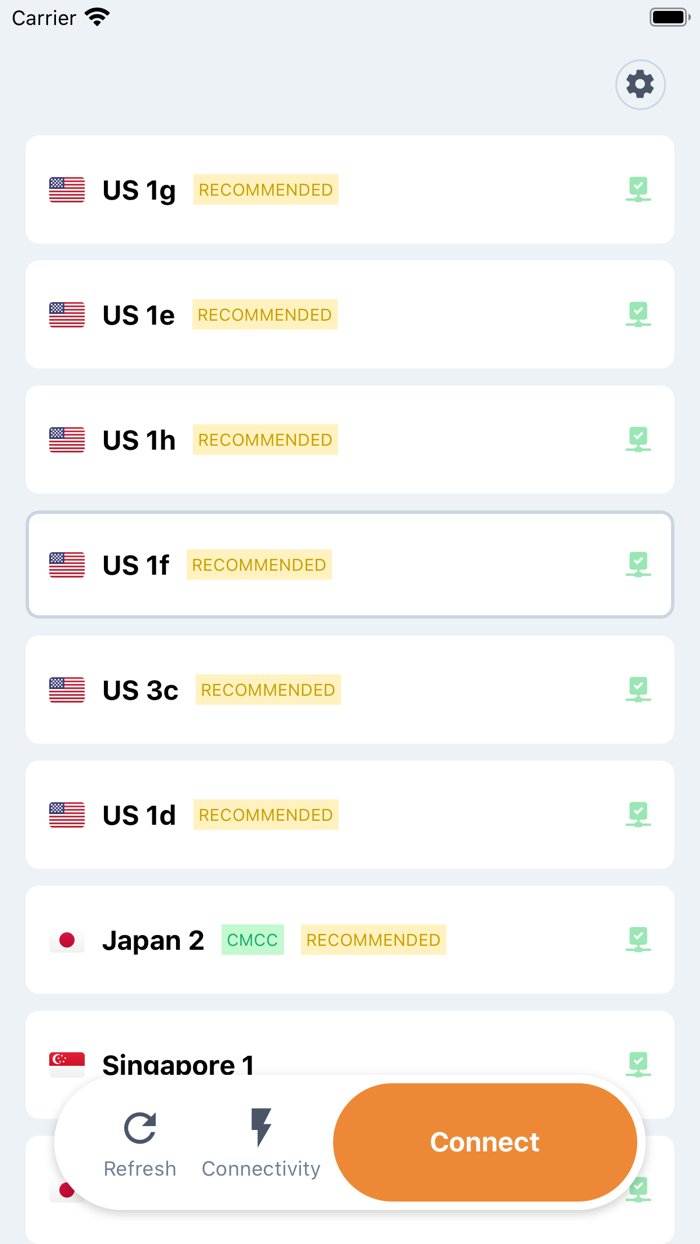Click the CMCC badge on Japan 2

coord(252,939)
